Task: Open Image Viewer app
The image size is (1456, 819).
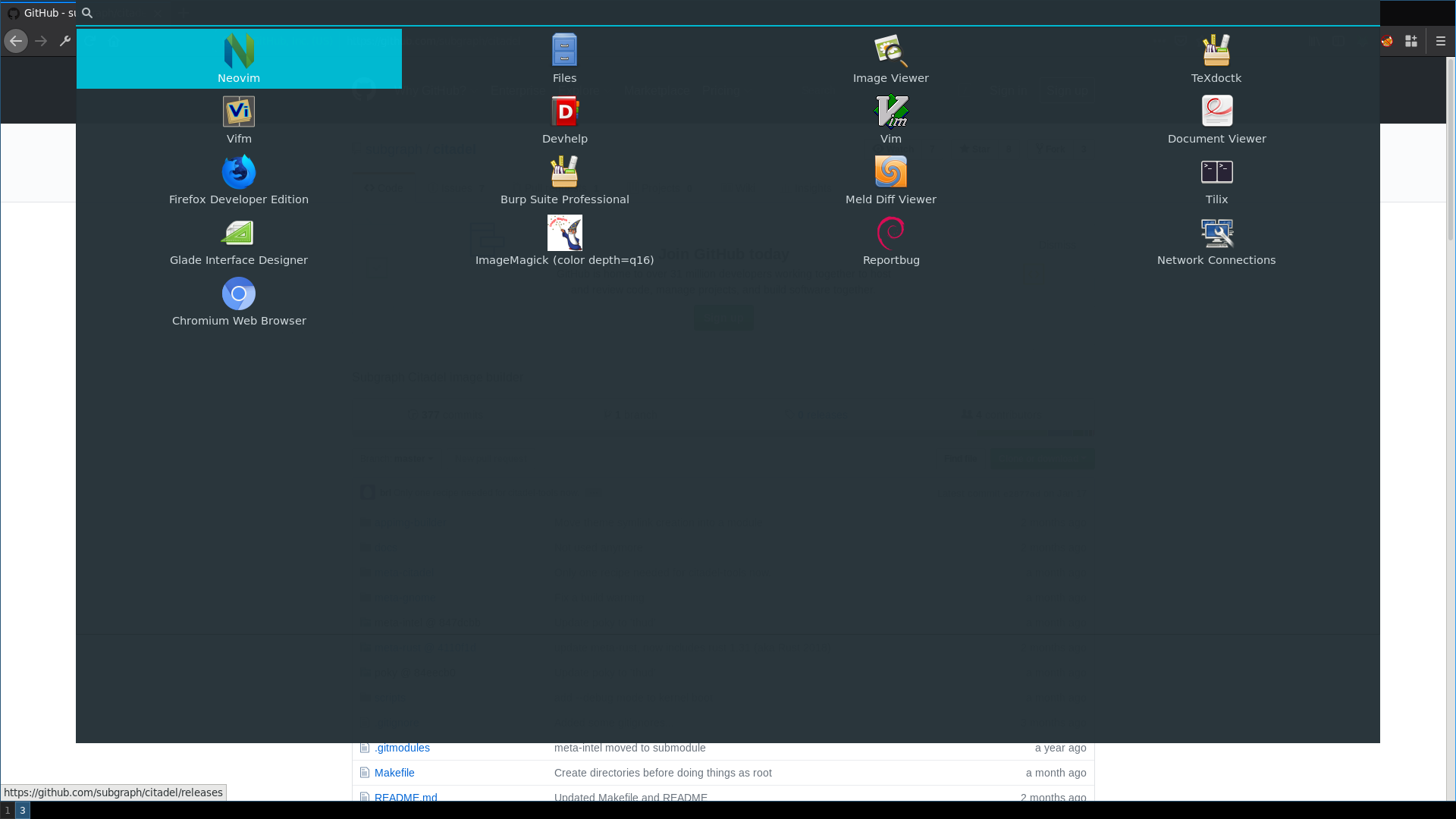Action: pyautogui.click(x=890, y=58)
